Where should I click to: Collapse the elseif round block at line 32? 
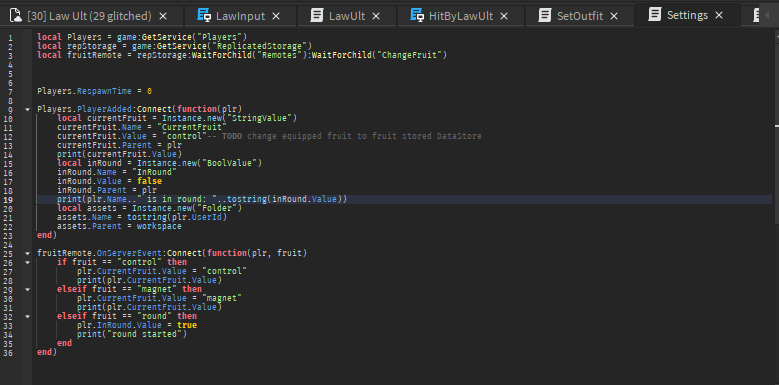(27, 316)
